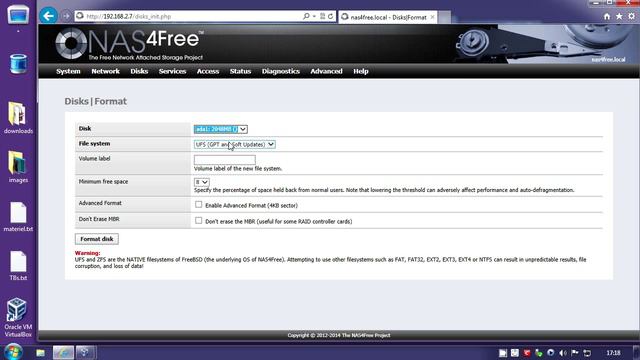640x360 pixels.
Task: Switch to Internet Explorer in the taskbar
Action: (x=63, y=353)
